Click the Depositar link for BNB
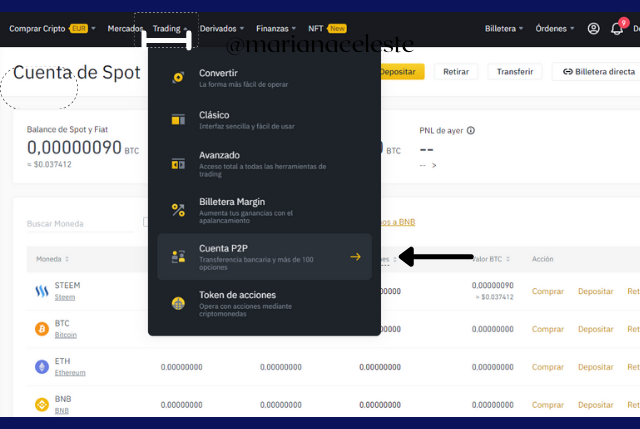The width and height of the screenshot is (640, 429). 596,405
